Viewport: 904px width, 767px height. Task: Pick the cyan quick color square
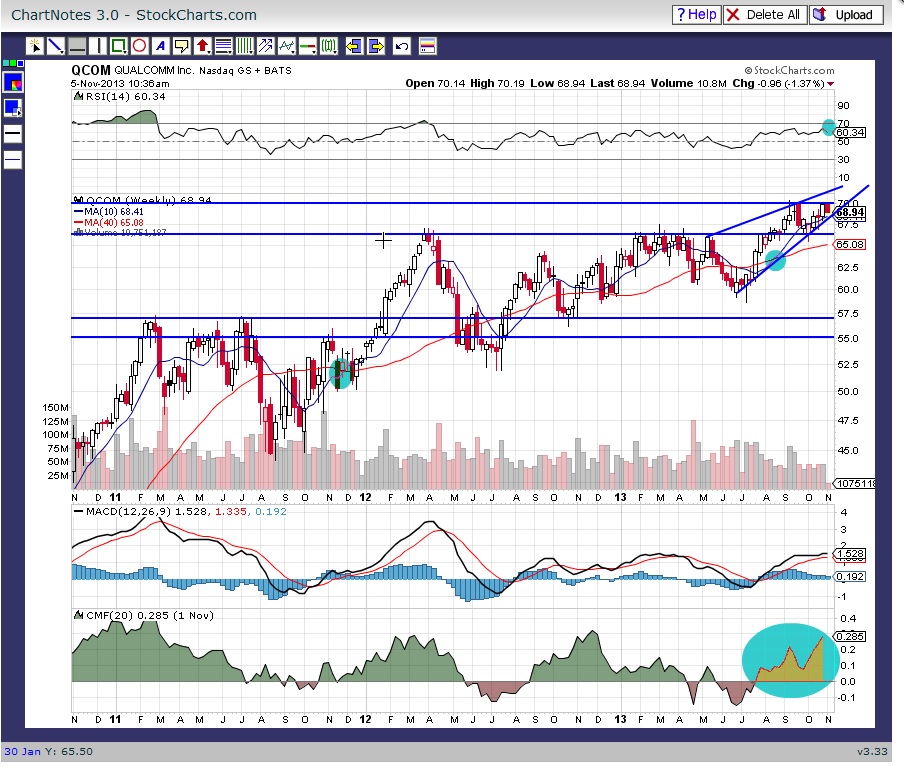click(x=6, y=63)
